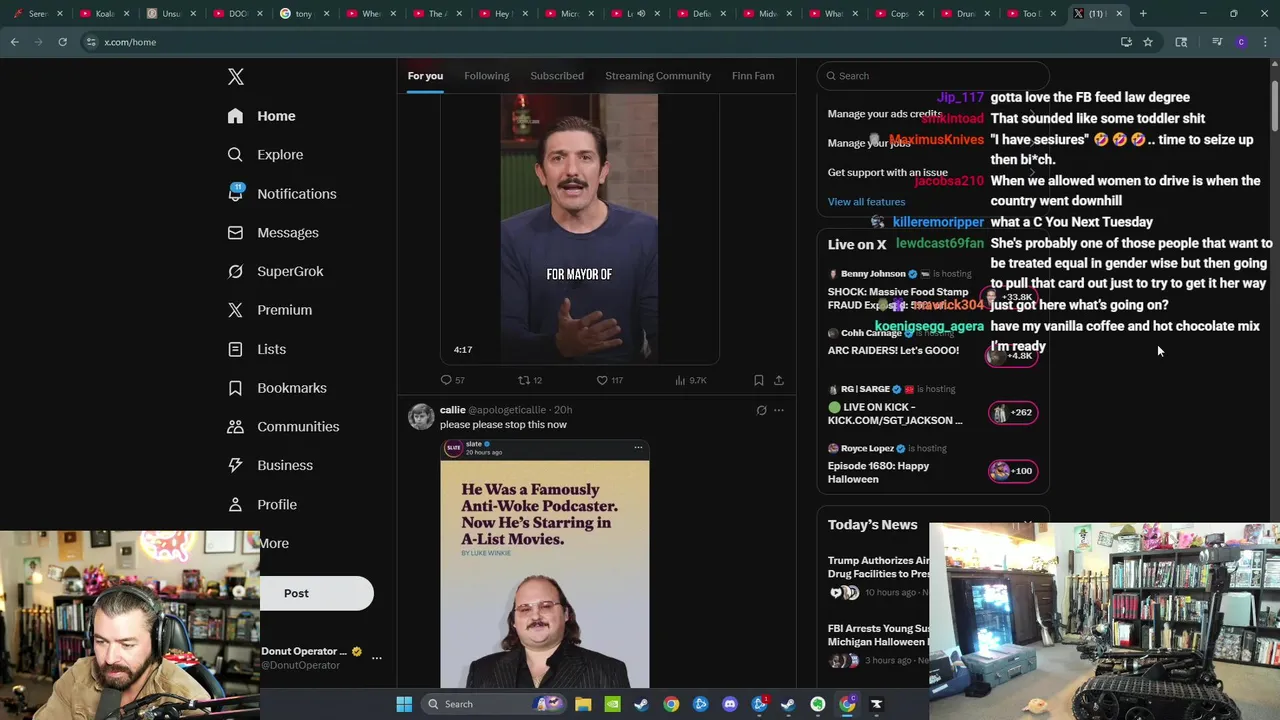This screenshot has width=1280, height=720.
Task: Bookmark the mayor video post
Action: (759, 380)
